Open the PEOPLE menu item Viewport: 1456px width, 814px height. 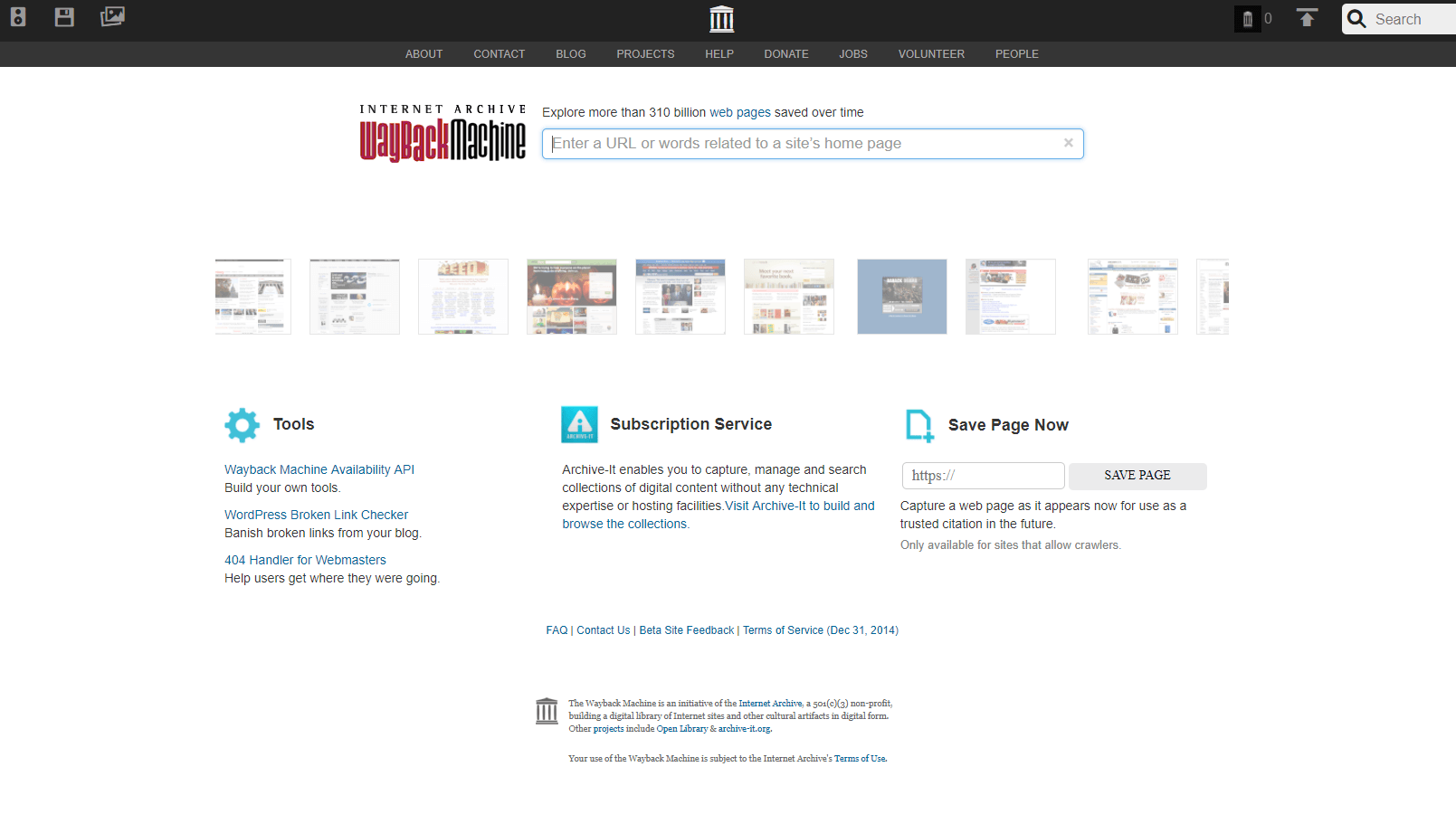[x=1017, y=54]
